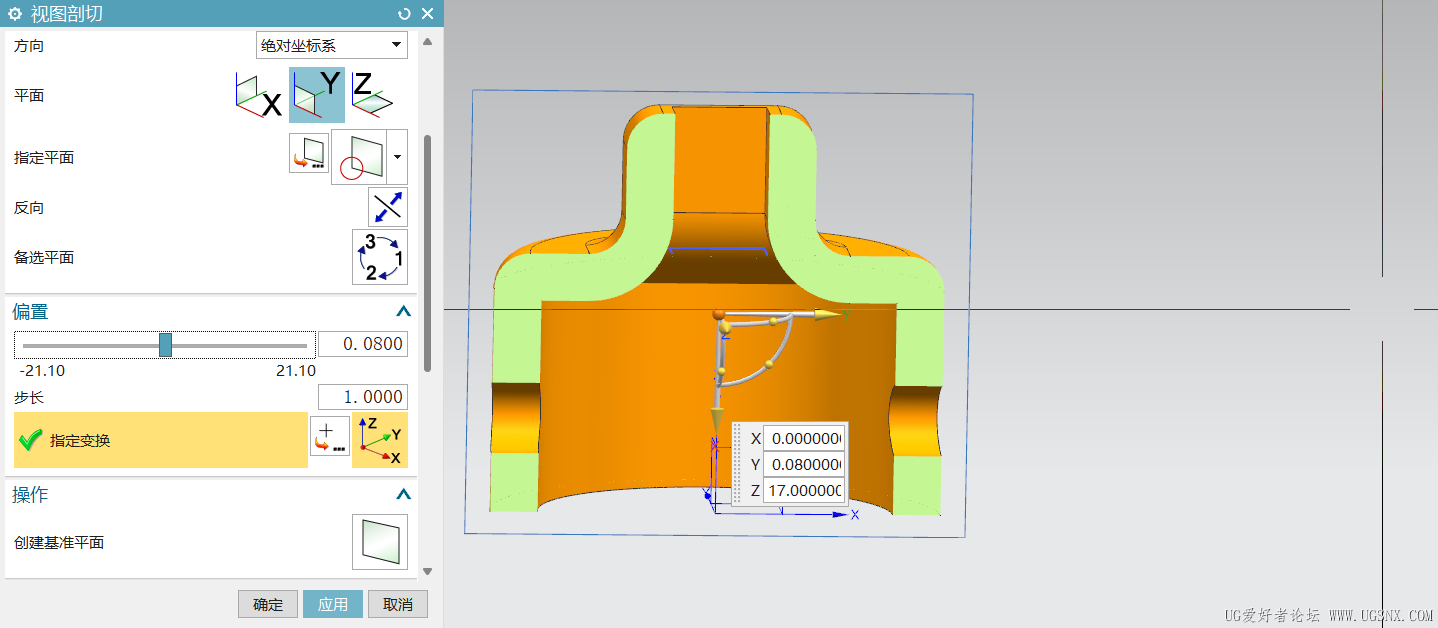The width and height of the screenshot is (1438, 628).
Task: Collapse the 偏置 section
Action: pos(403,312)
